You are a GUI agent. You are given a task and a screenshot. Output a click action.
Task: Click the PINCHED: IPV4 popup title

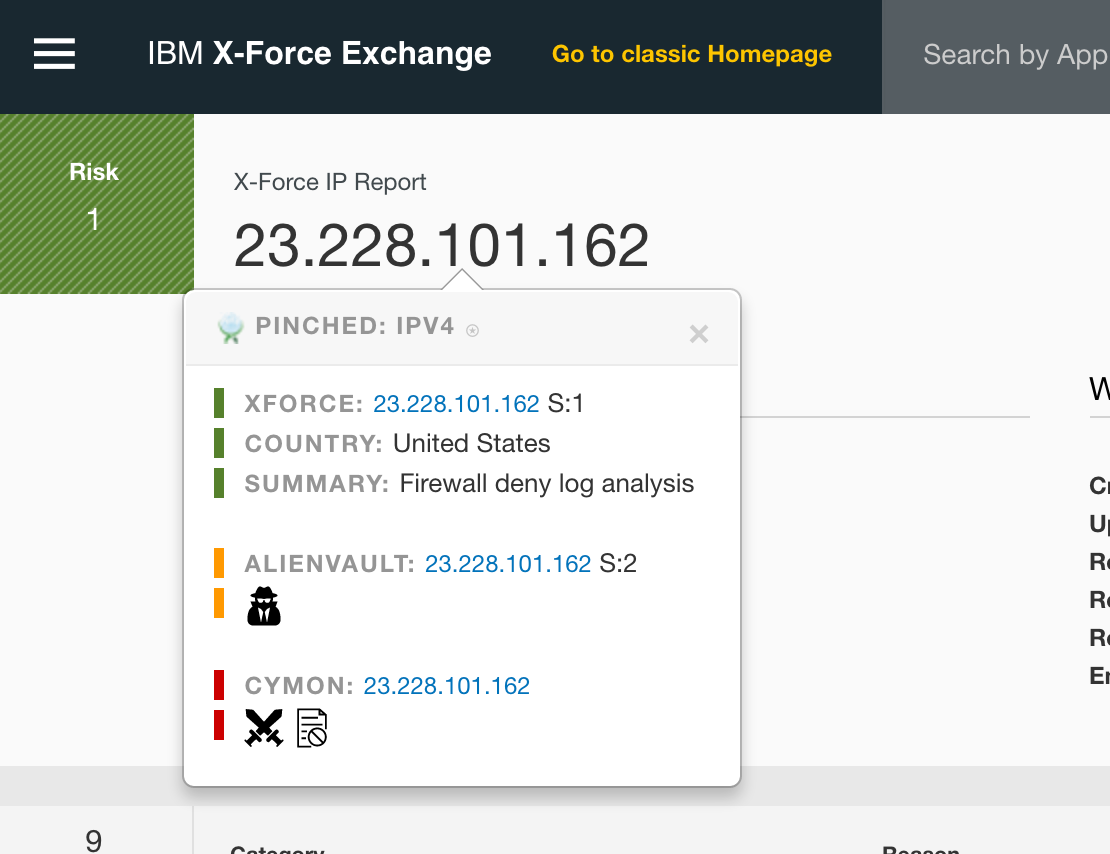pos(355,326)
